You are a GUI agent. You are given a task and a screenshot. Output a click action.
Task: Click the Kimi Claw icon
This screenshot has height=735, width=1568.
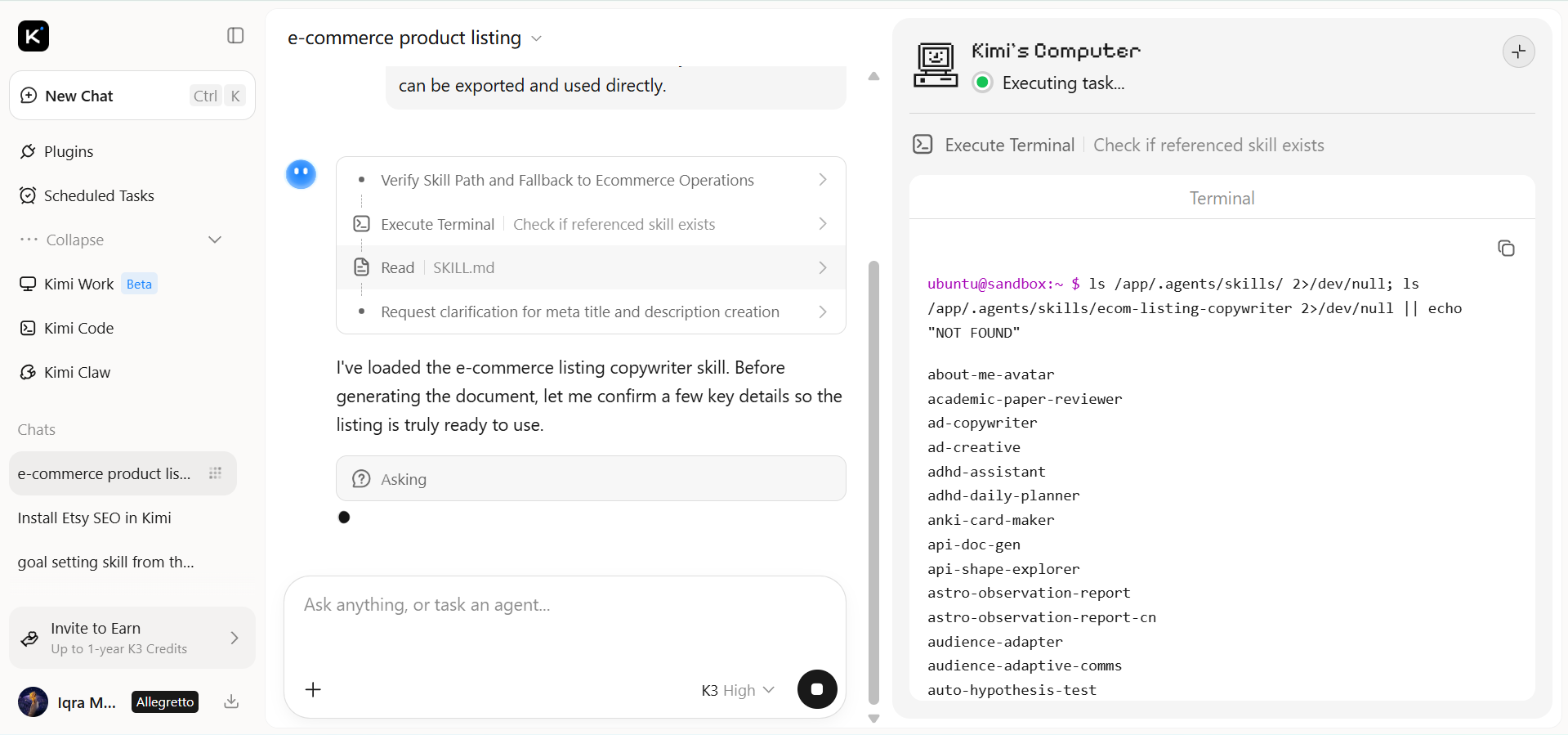[28, 372]
